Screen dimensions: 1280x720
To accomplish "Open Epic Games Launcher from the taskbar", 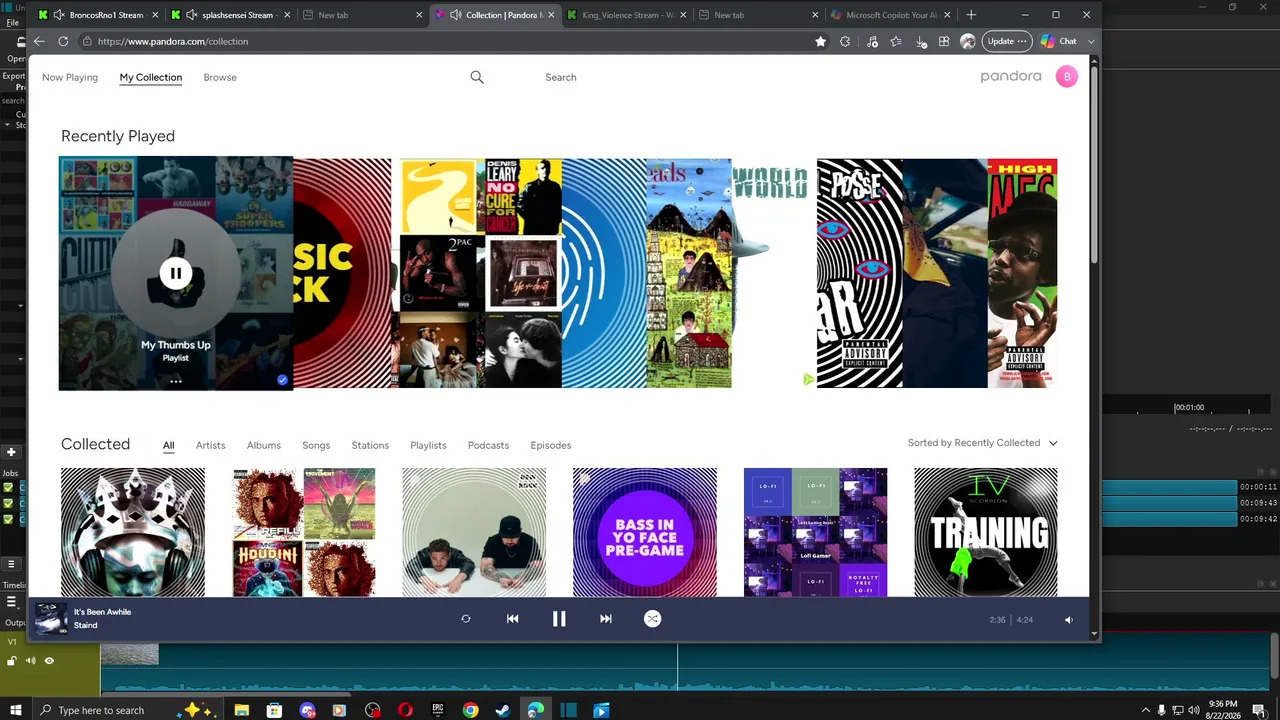I will pos(438,710).
